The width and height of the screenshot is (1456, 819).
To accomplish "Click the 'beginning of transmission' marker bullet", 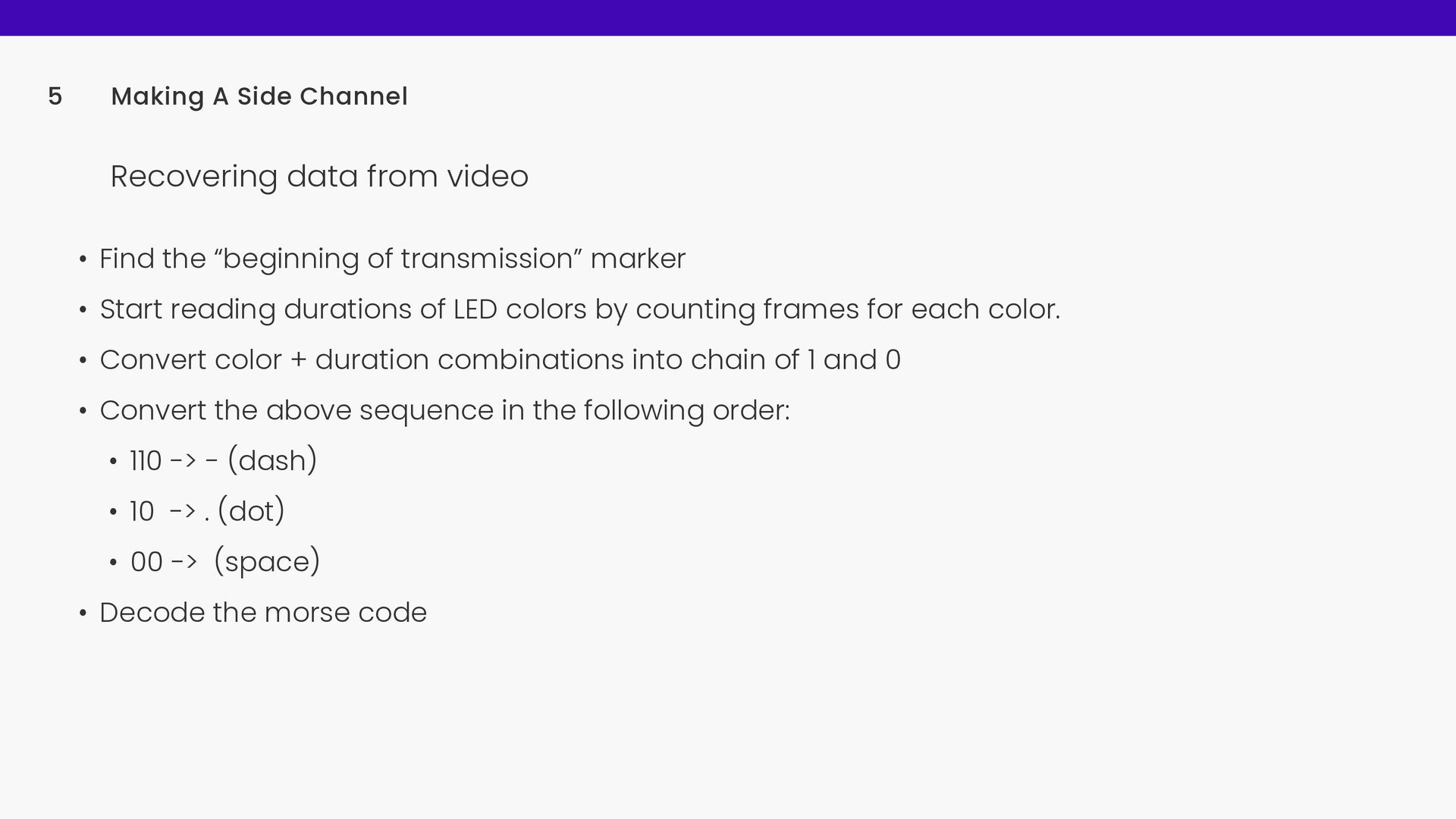I will coord(392,259).
